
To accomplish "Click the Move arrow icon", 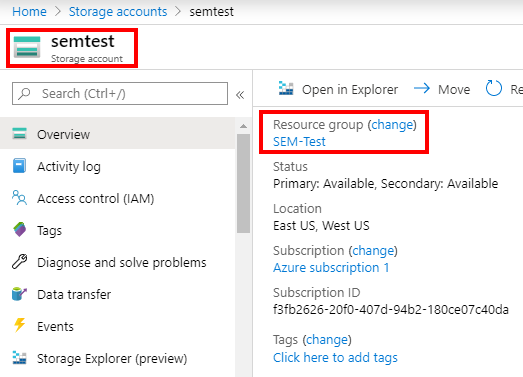I will point(422,88).
